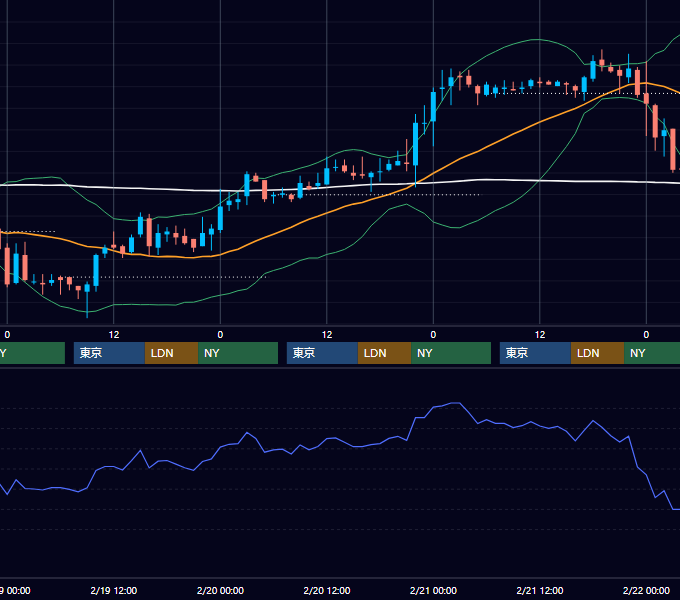Click the tall blue candle before 2/21 00:00
The image size is (680, 600).
[x=415, y=144]
